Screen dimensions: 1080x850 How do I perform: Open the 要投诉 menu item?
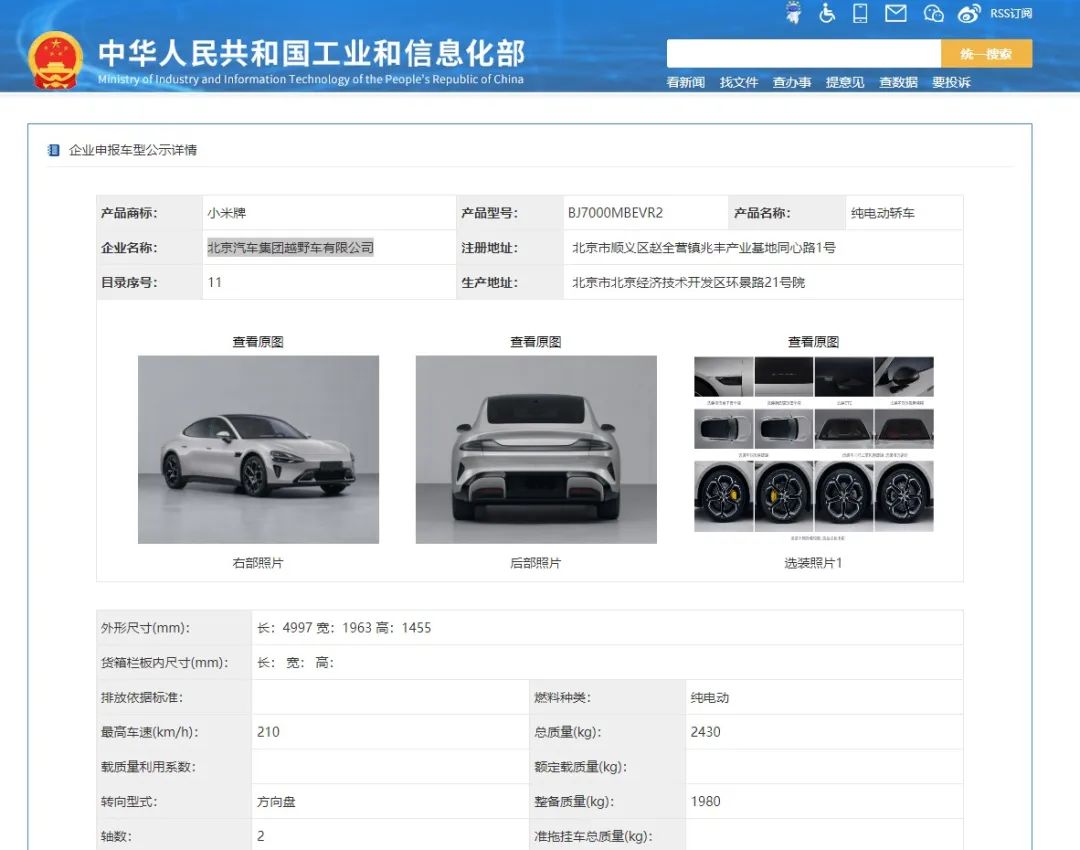pyautogui.click(x=951, y=82)
